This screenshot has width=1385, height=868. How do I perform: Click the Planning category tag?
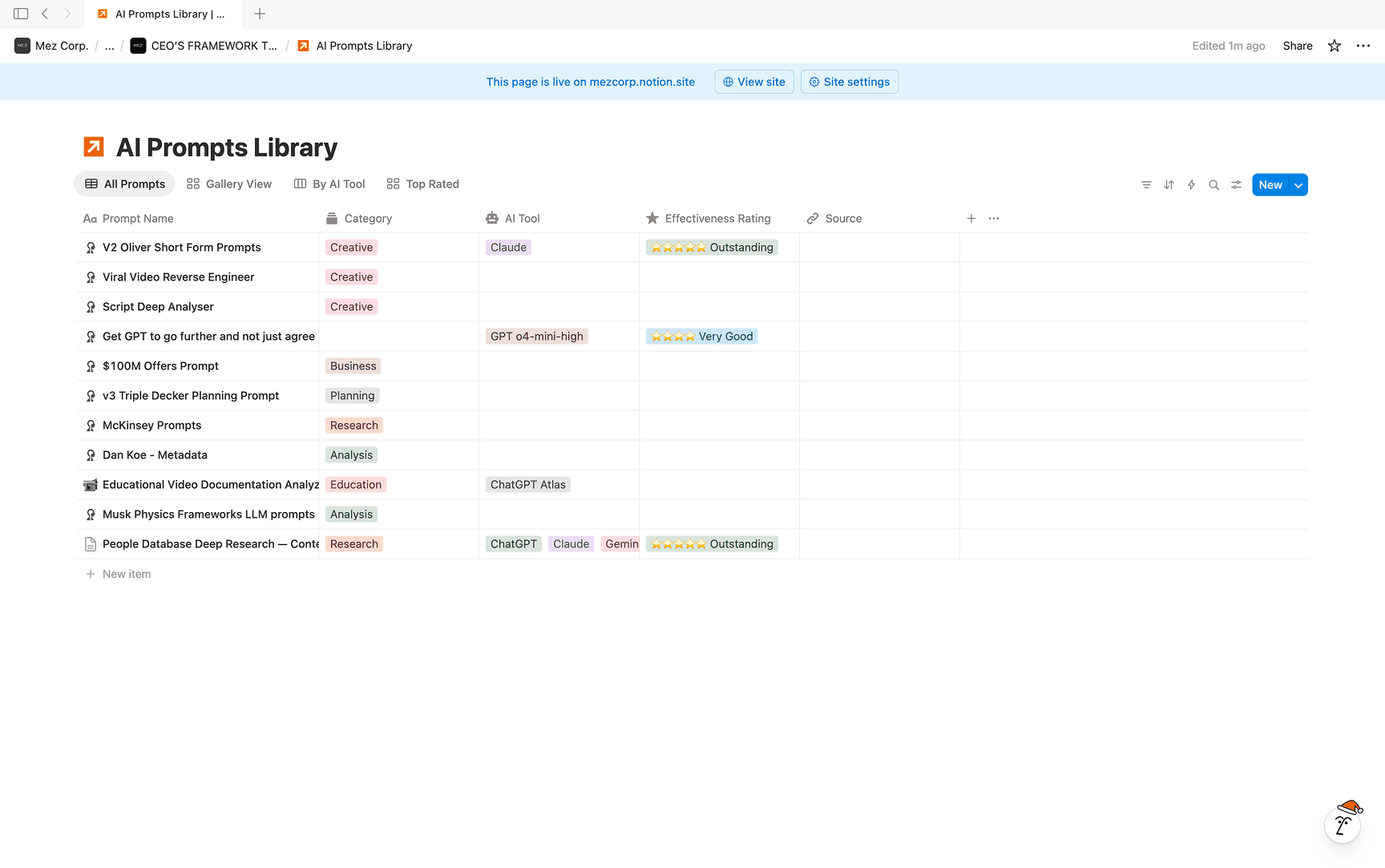[x=352, y=396]
